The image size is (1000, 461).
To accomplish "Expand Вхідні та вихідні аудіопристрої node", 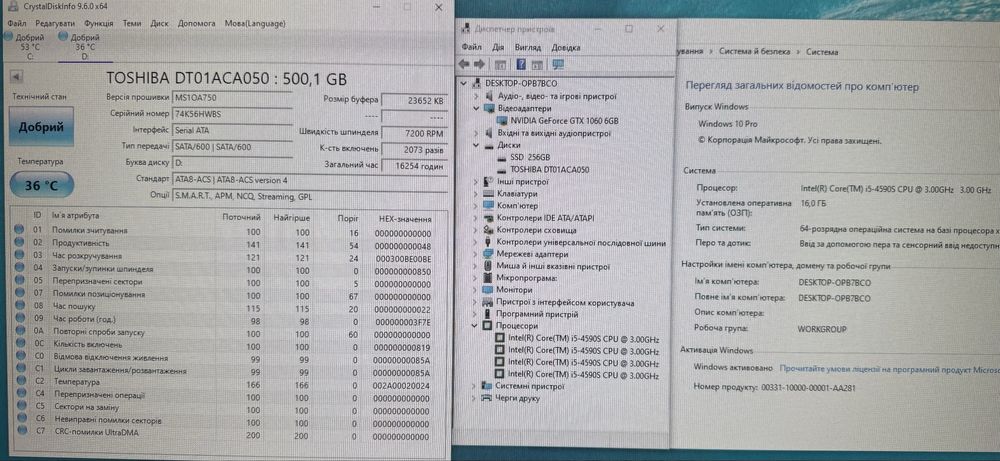I will click(x=476, y=133).
